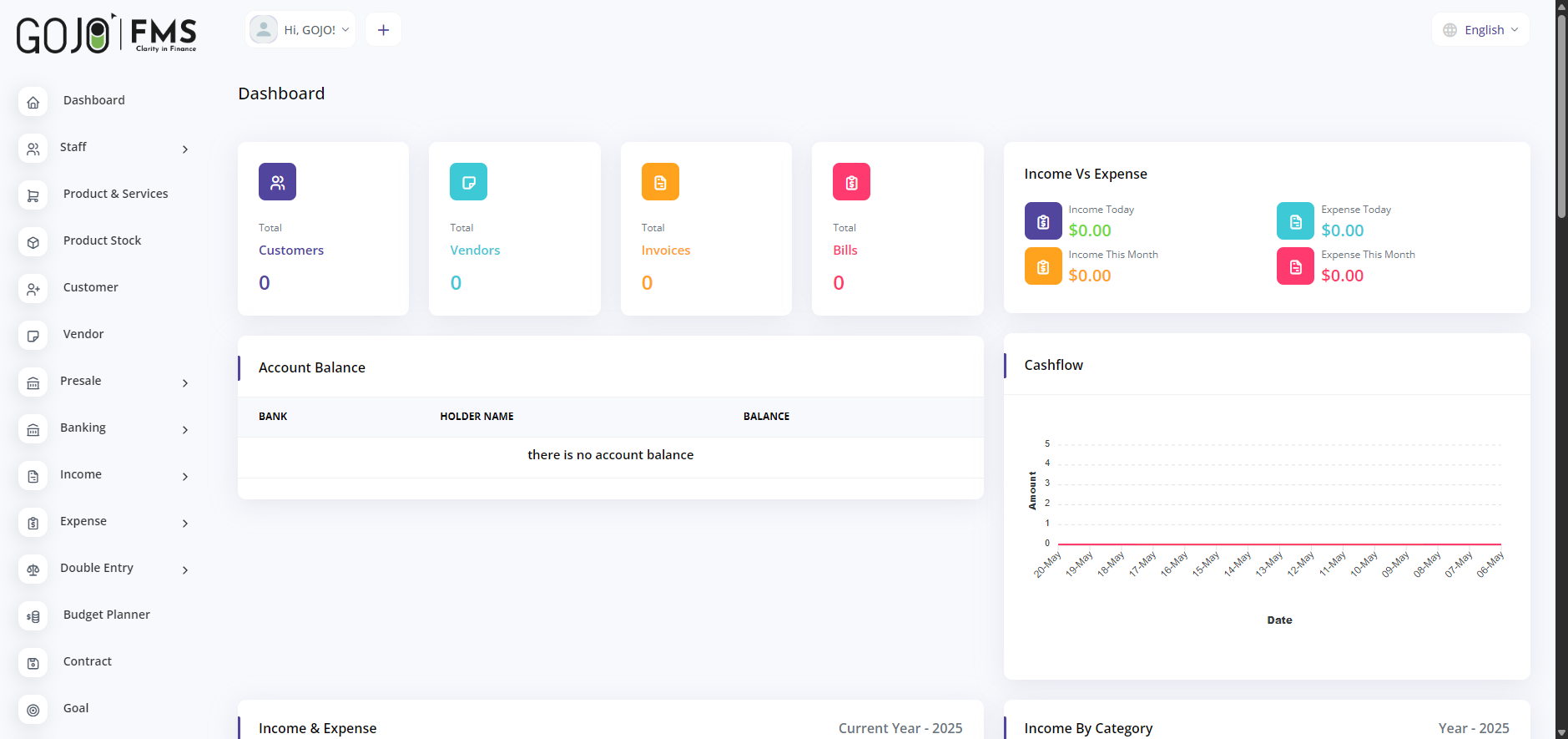Click the Product Stock box icon in sidebar

click(x=33, y=242)
